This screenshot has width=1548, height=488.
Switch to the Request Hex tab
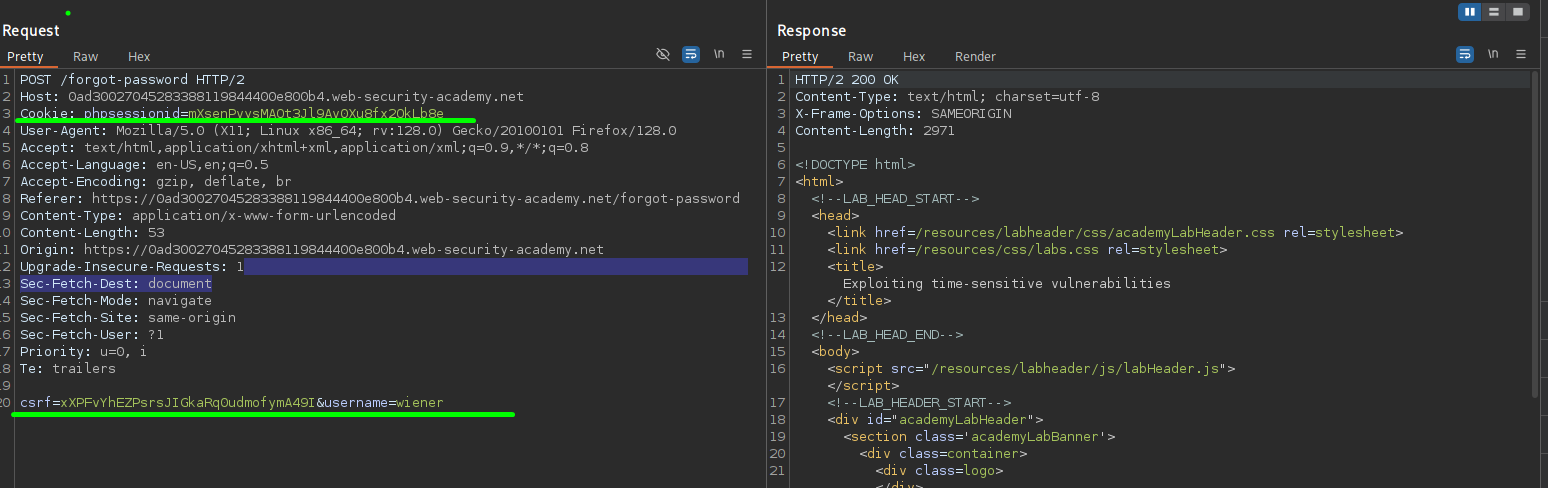pos(139,57)
